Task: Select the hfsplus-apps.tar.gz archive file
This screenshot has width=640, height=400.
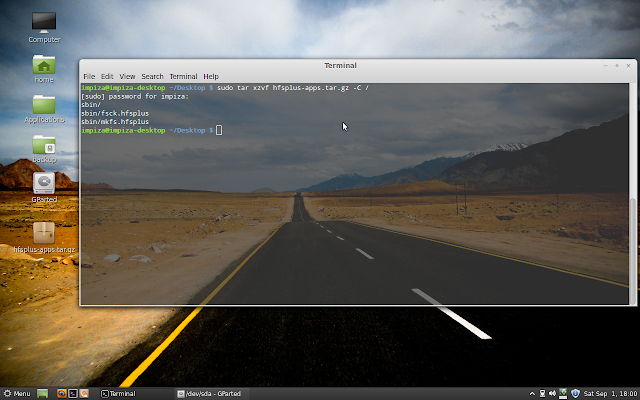Action: pyautogui.click(x=44, y=238)
